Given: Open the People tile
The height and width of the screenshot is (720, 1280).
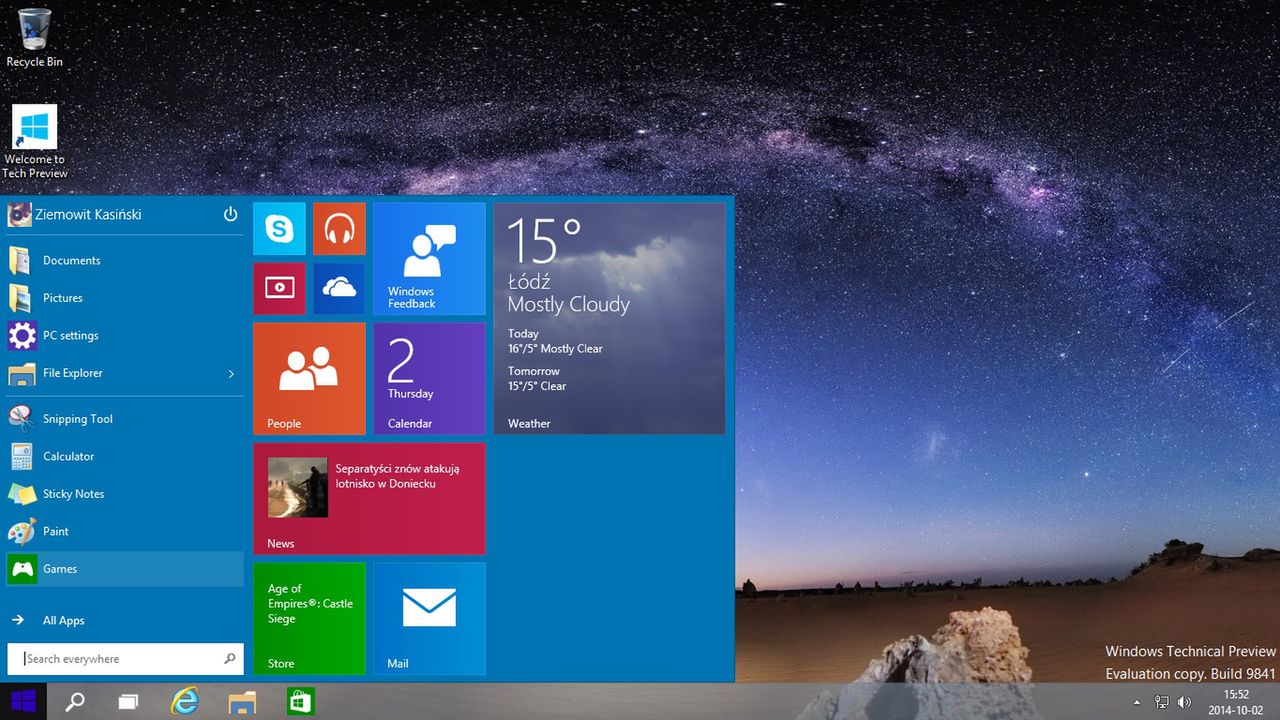Looking at the screenshot, I should pos(309,379).
